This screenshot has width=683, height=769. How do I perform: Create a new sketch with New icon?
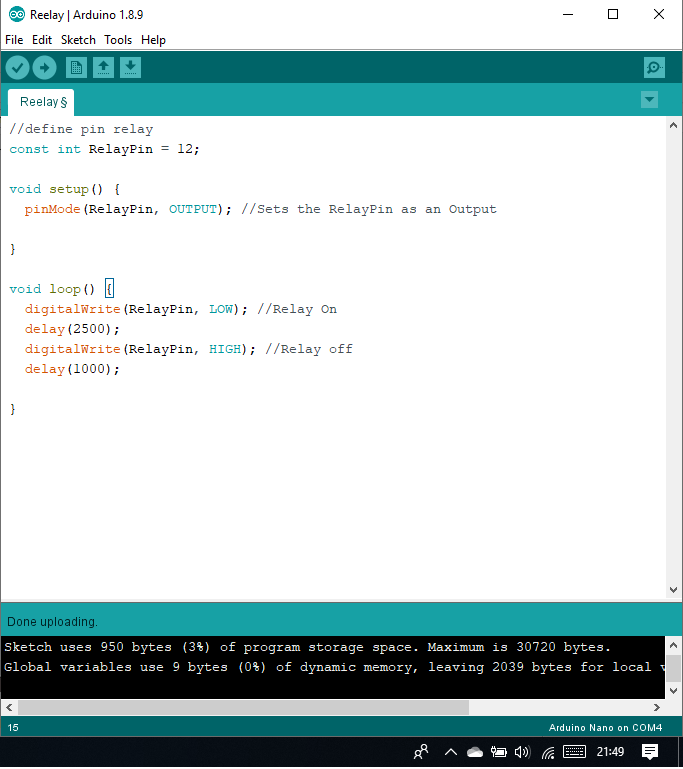(x=76, y=68)
